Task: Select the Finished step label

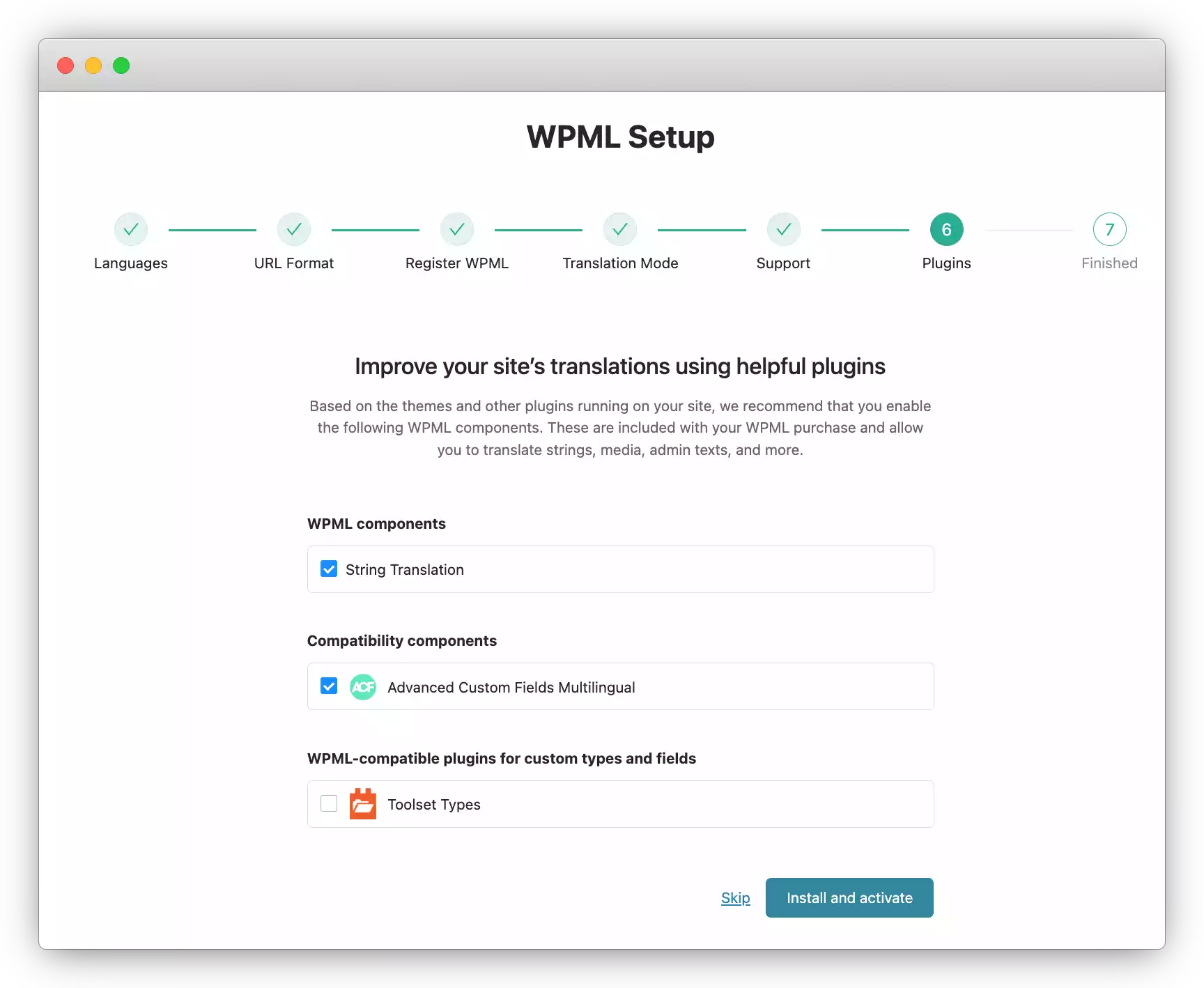Action: point(1110,263)
